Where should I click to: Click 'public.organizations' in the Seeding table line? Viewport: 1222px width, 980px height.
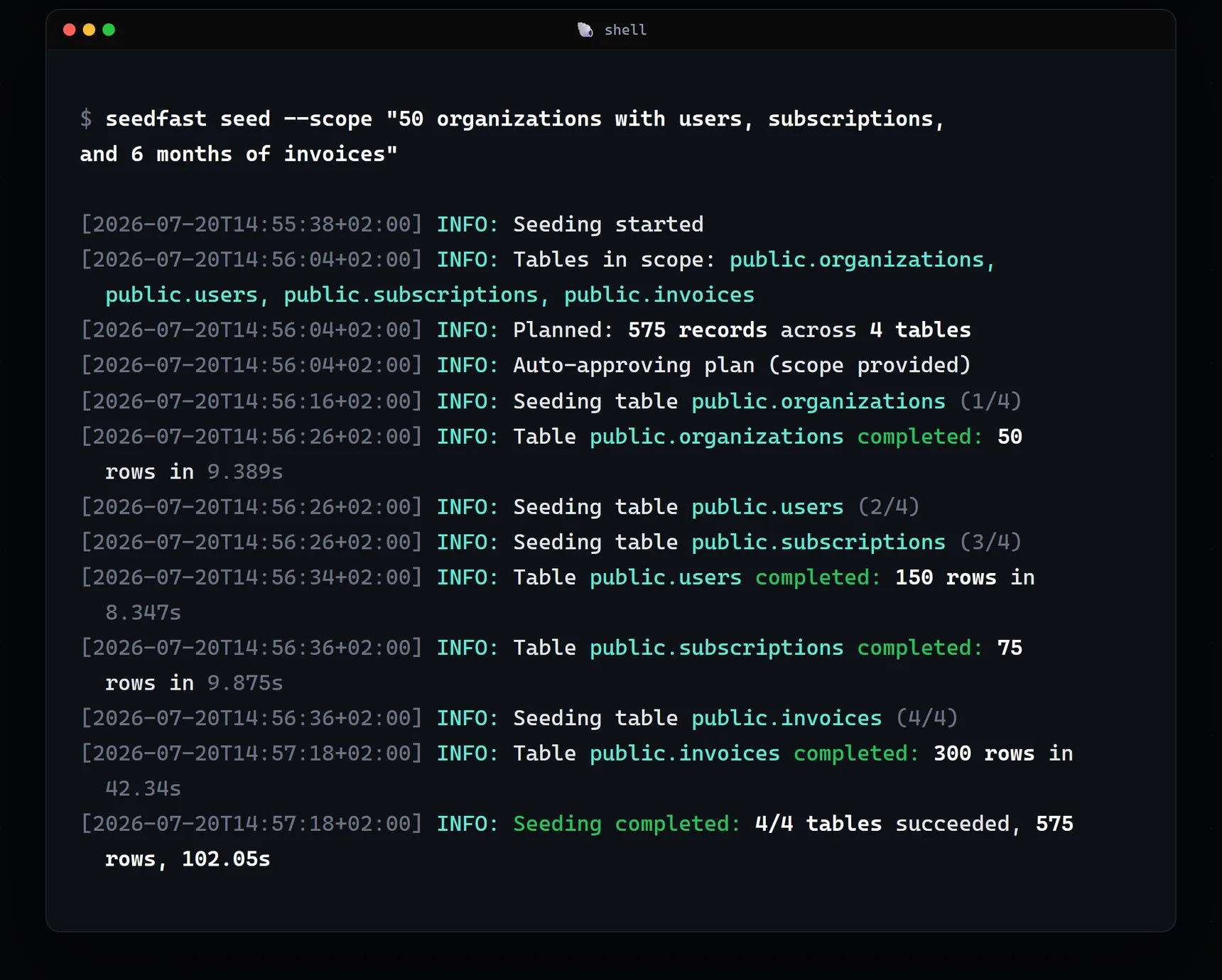[x=818, y=401]
